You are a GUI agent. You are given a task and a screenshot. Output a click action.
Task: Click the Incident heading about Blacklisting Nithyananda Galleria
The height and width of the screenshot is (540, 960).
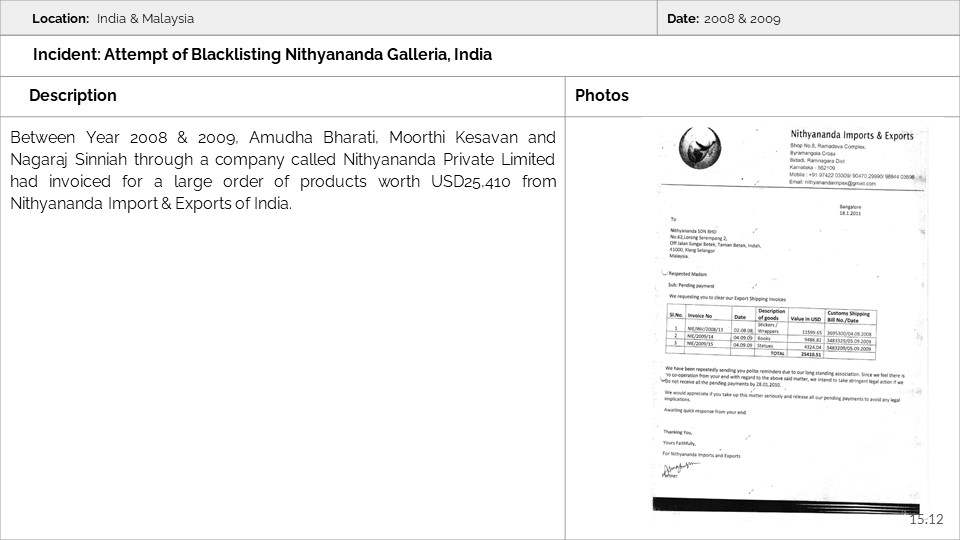tap(262, 54)
